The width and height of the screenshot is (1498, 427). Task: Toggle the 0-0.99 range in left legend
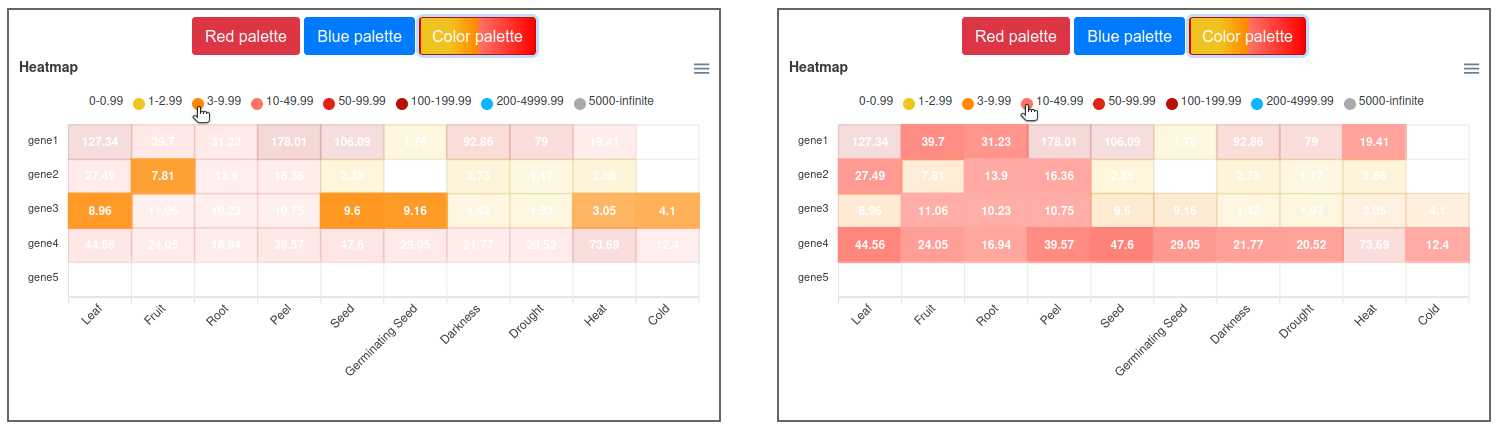105,101
